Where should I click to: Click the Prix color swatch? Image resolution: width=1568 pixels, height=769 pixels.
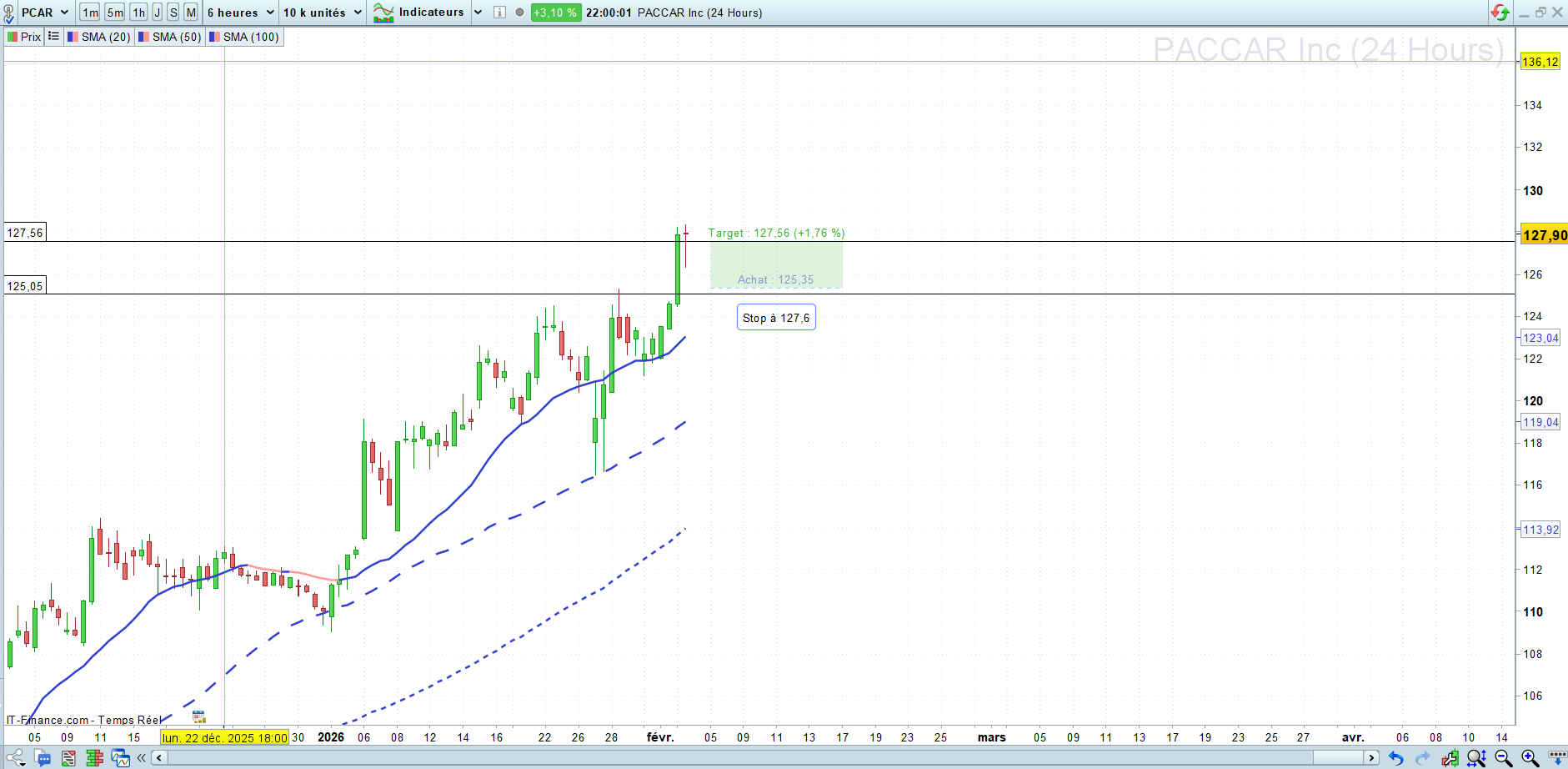coord(13,37)
